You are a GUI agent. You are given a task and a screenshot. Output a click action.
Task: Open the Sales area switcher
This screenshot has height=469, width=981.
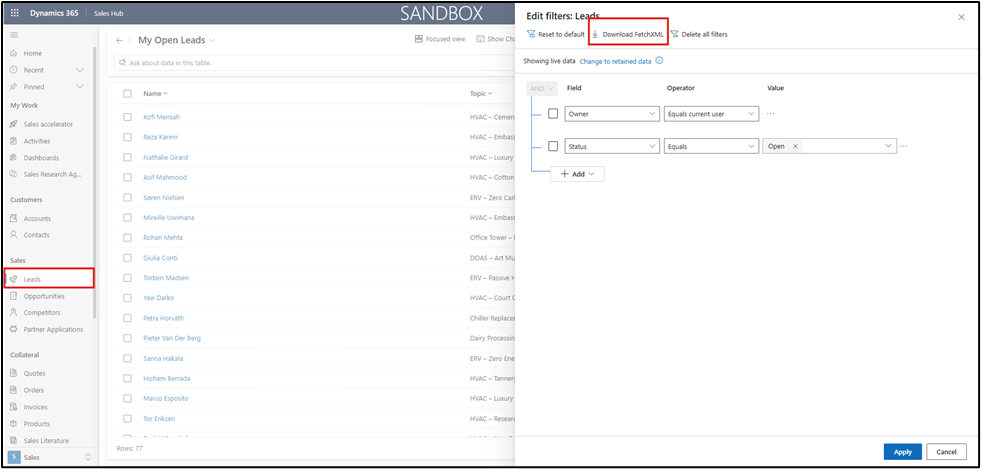49,457
